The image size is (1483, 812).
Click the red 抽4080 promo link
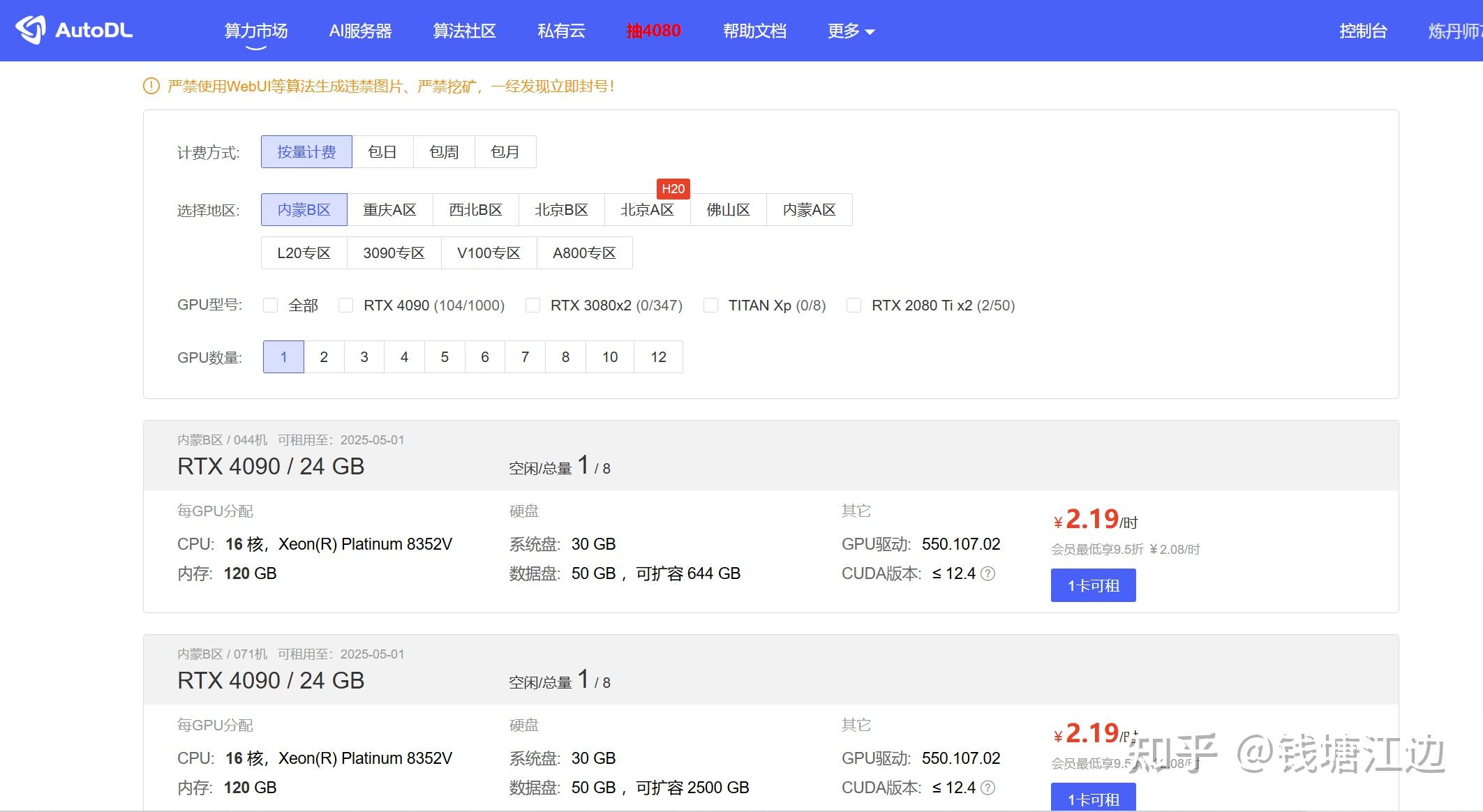tap(653, 31)
